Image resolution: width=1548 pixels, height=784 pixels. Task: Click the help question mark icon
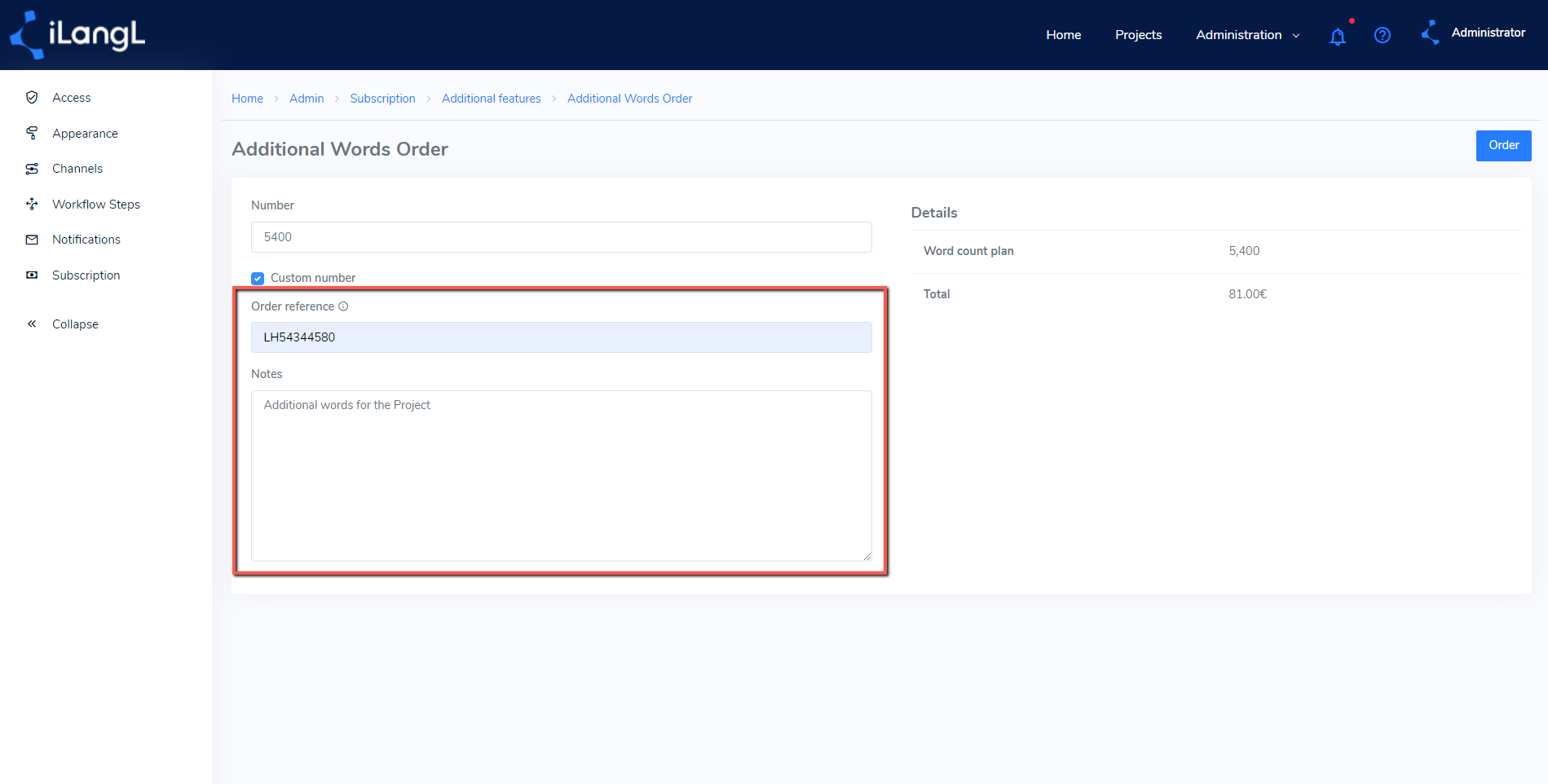tap(1383, 35)
